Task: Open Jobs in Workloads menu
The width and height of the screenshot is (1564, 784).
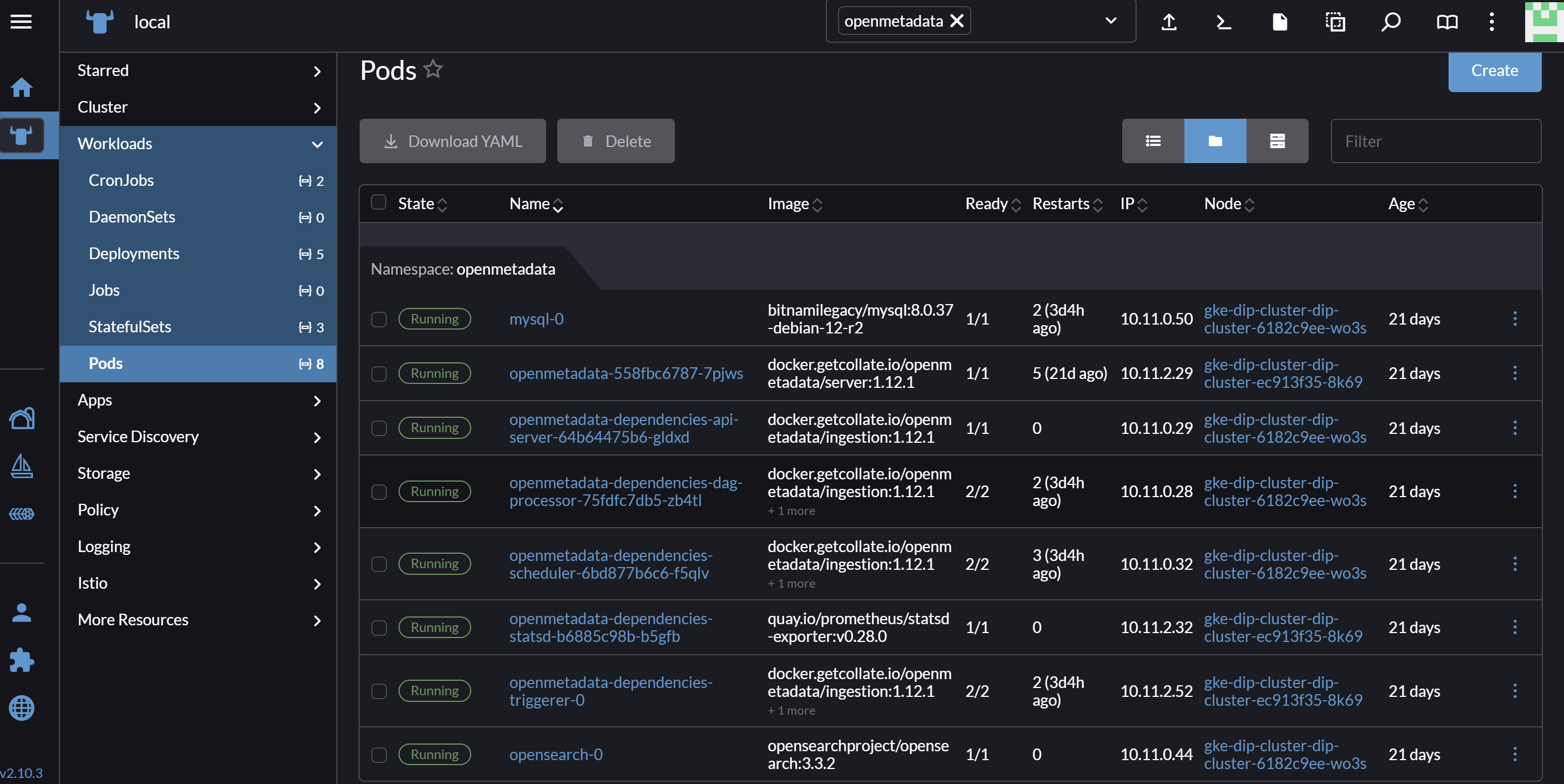Action: pyautogui.click(x=198, y=290)
